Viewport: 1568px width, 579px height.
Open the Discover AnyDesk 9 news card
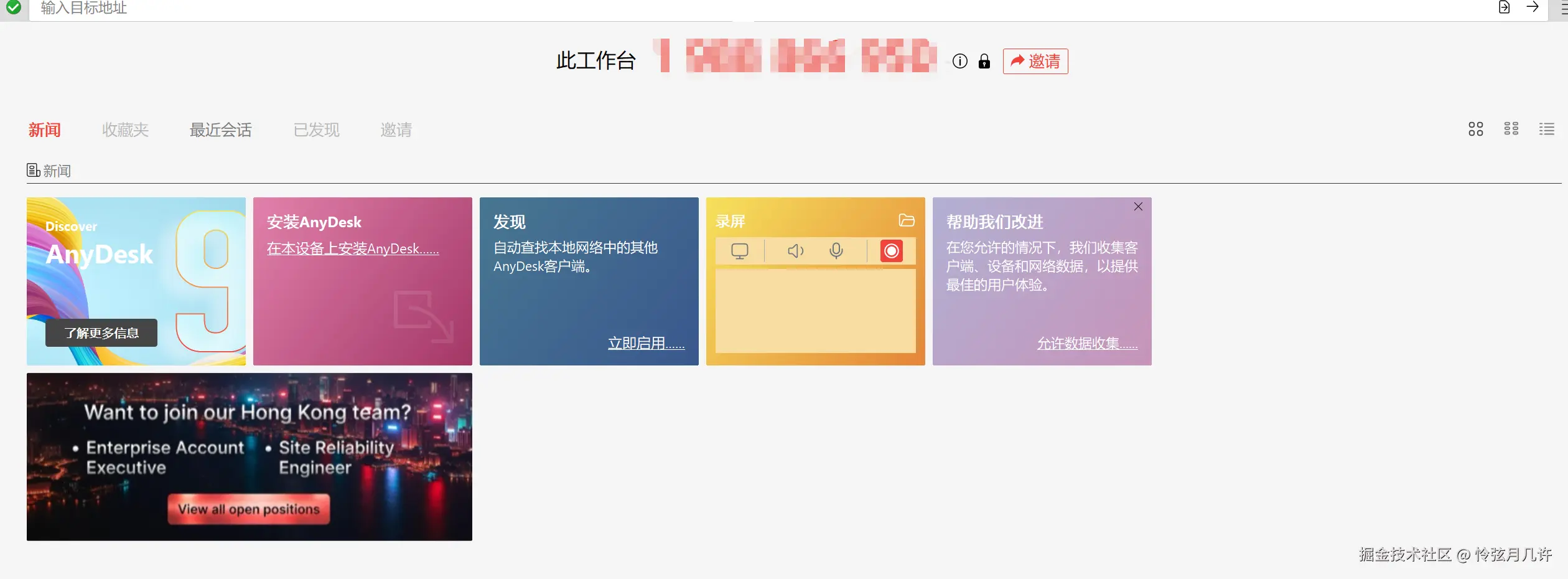(x=136, y=281)
